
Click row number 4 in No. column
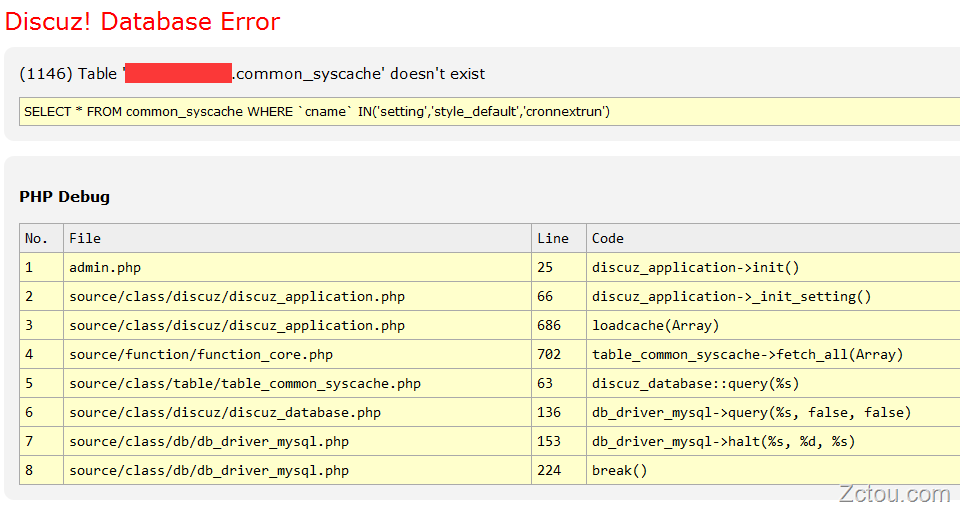(x=42, y=354)
